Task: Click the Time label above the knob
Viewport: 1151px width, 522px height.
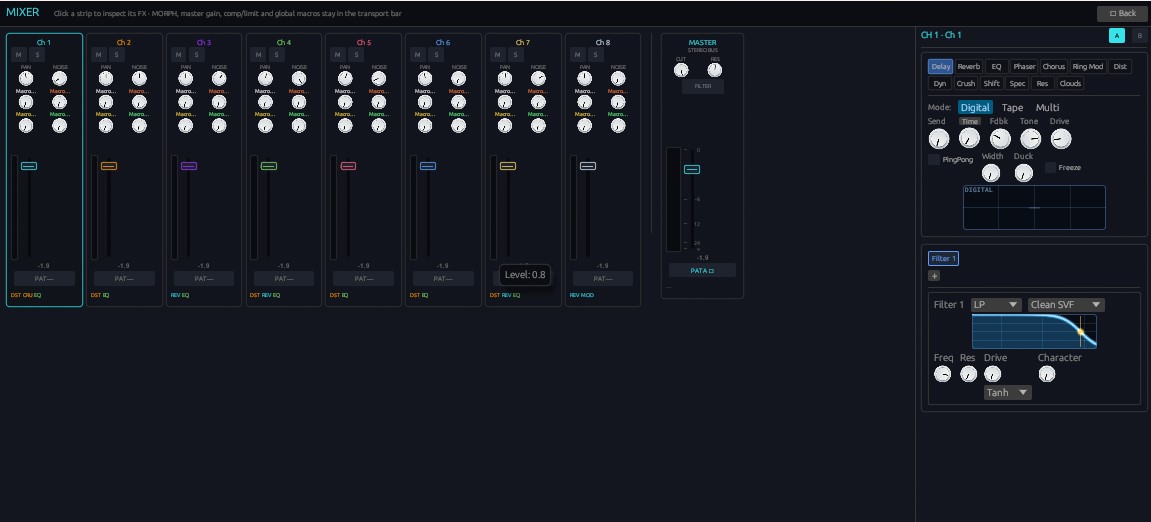Action: (970, 121)
